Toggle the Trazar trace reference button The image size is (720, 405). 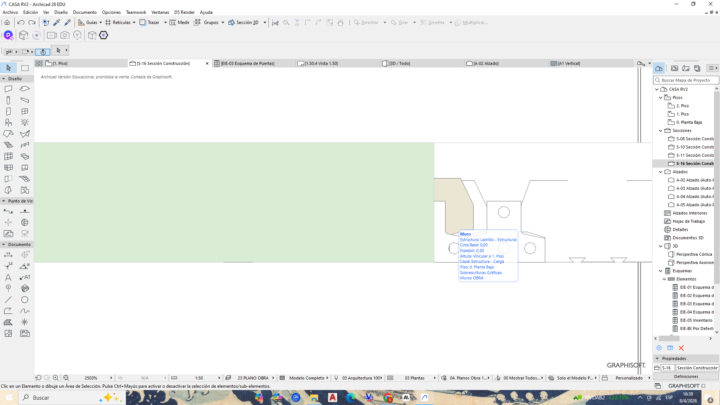coord(149,22)
